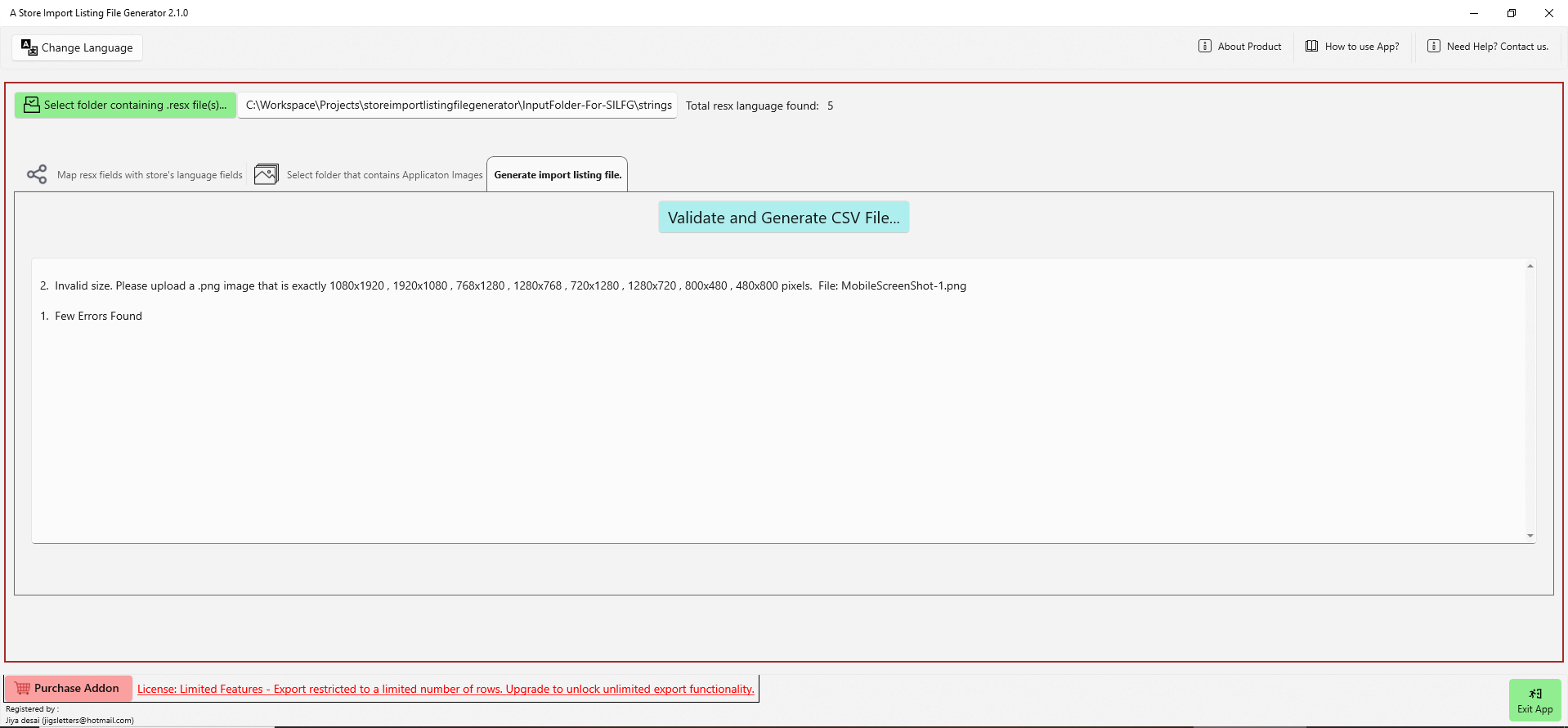This screenshot has width=1568, height=728.
Task: Click the exit icon above Exit App
Action: point(1535,694)
